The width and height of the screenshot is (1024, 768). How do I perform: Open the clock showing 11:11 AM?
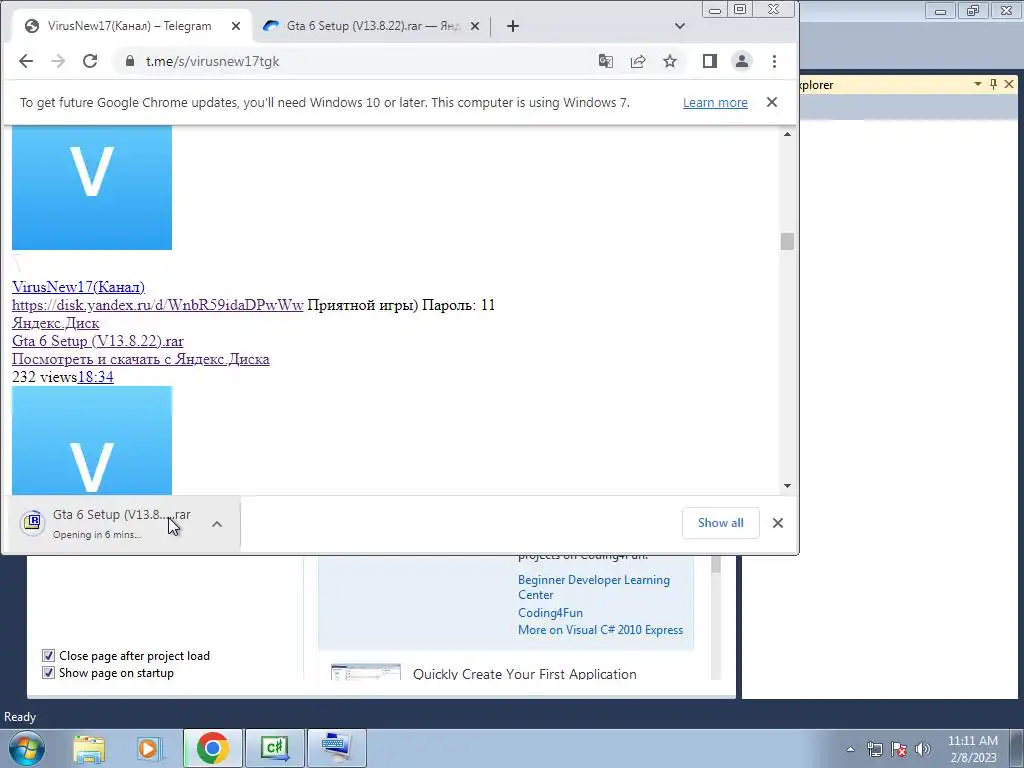(x=972, y=749)
